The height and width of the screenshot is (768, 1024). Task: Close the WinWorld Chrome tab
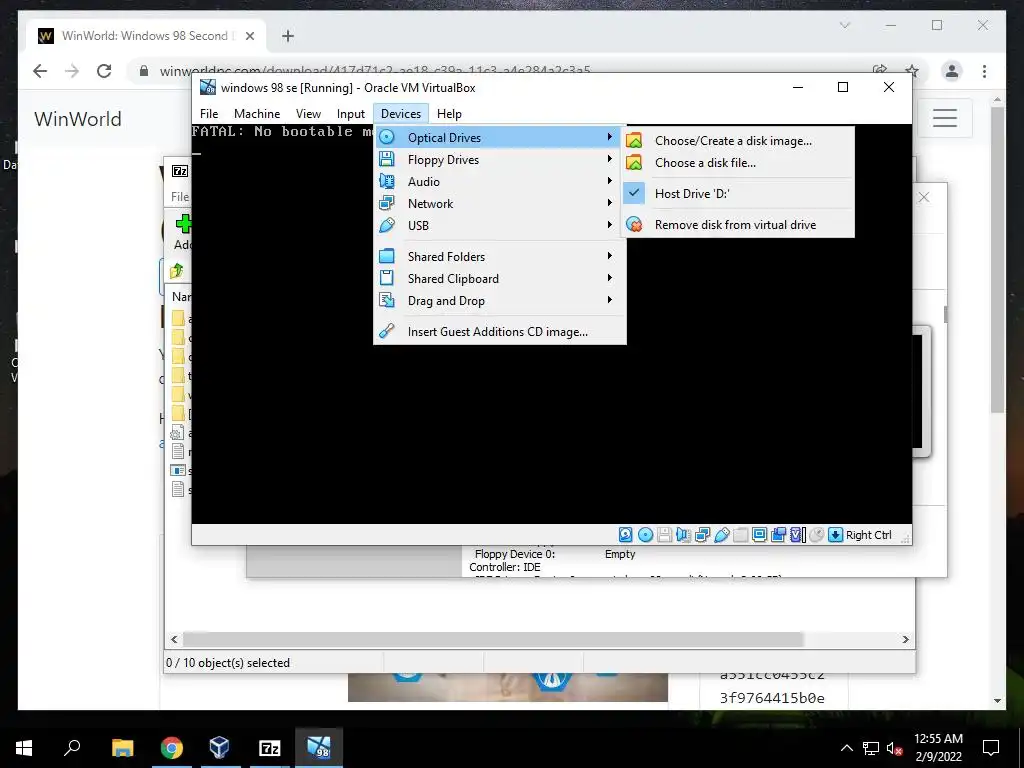[249, 36]
